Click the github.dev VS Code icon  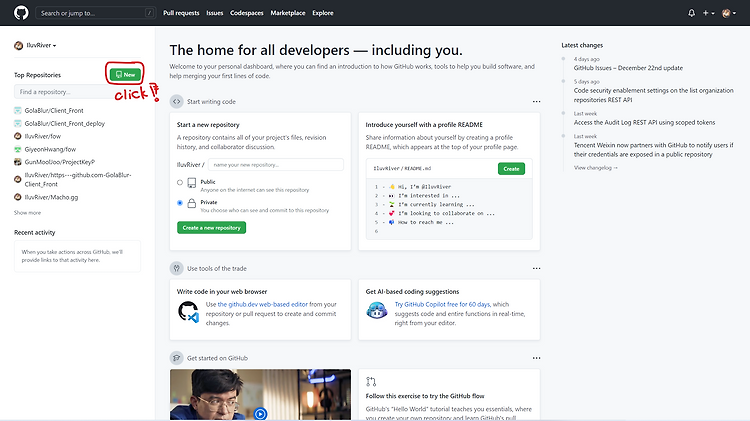coord(188,312)
